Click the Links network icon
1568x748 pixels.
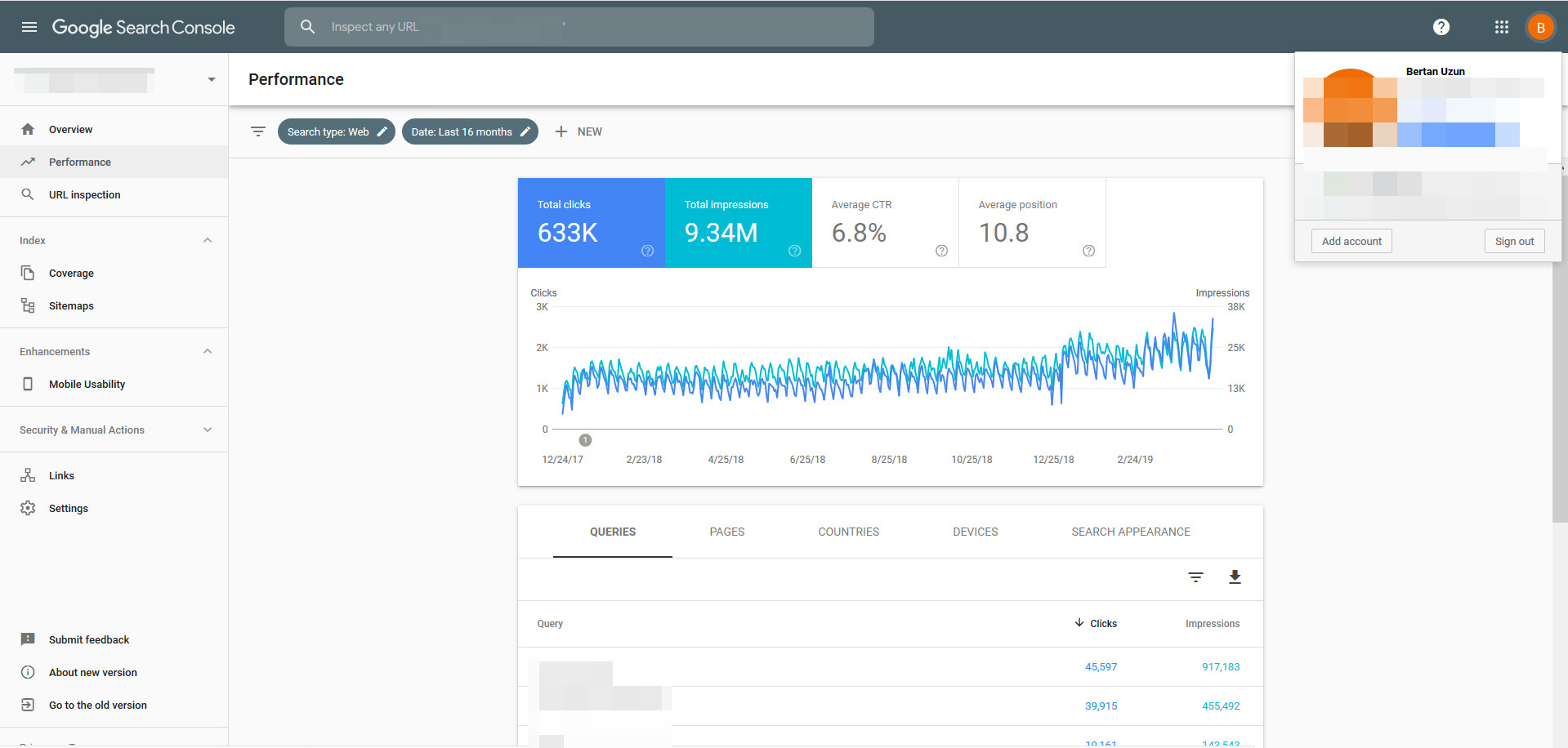pos(28,475)
